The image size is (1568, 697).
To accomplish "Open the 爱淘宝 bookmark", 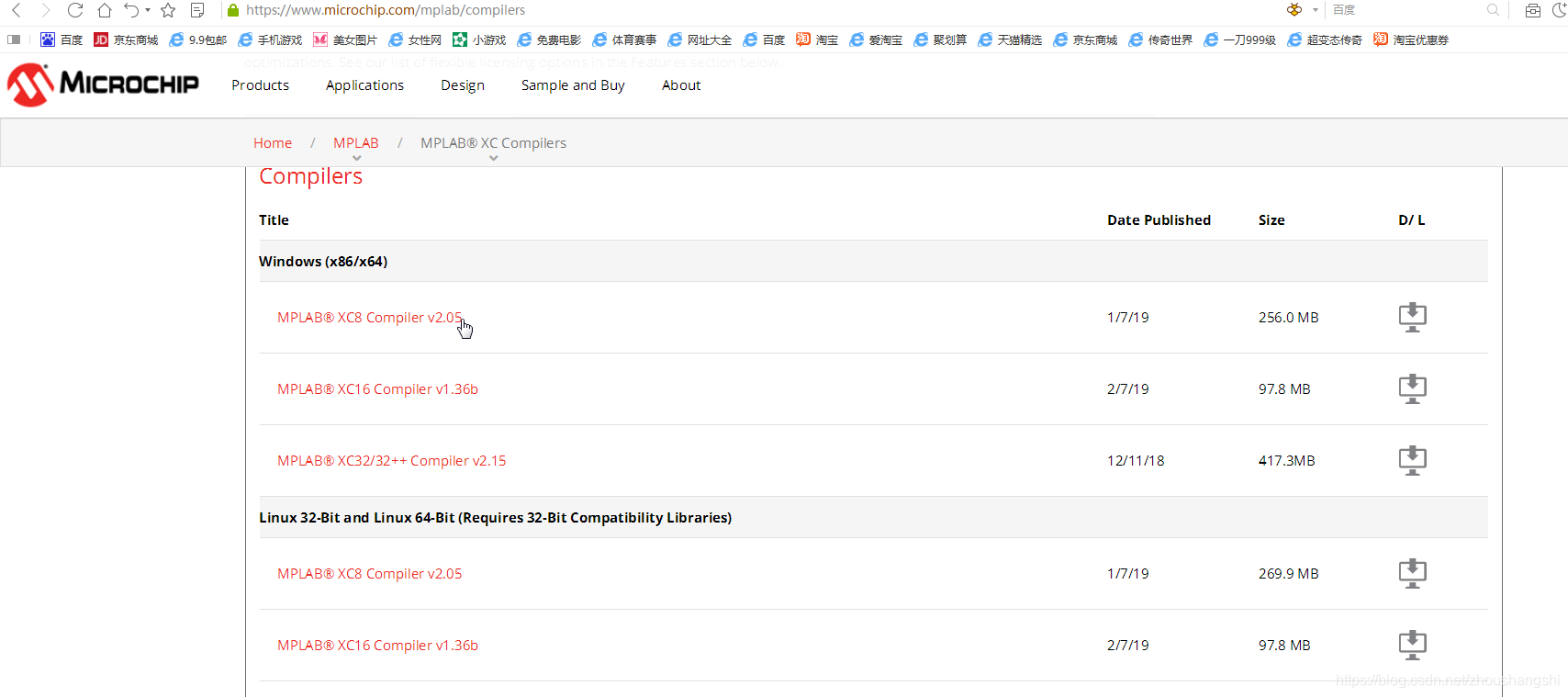I will tap(876, 39).
